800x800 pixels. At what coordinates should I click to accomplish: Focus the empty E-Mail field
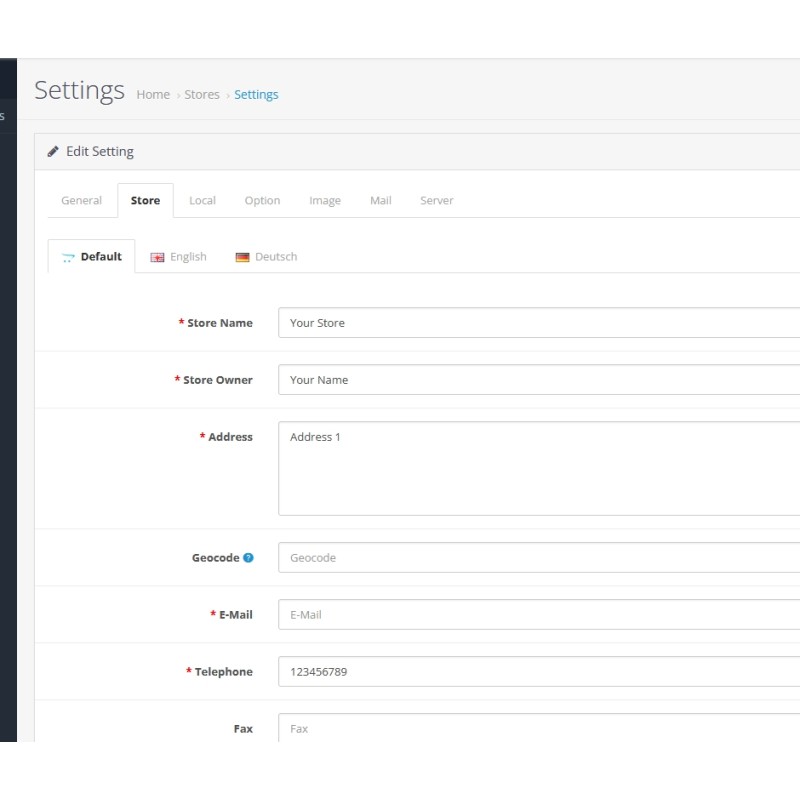point(540,615)
